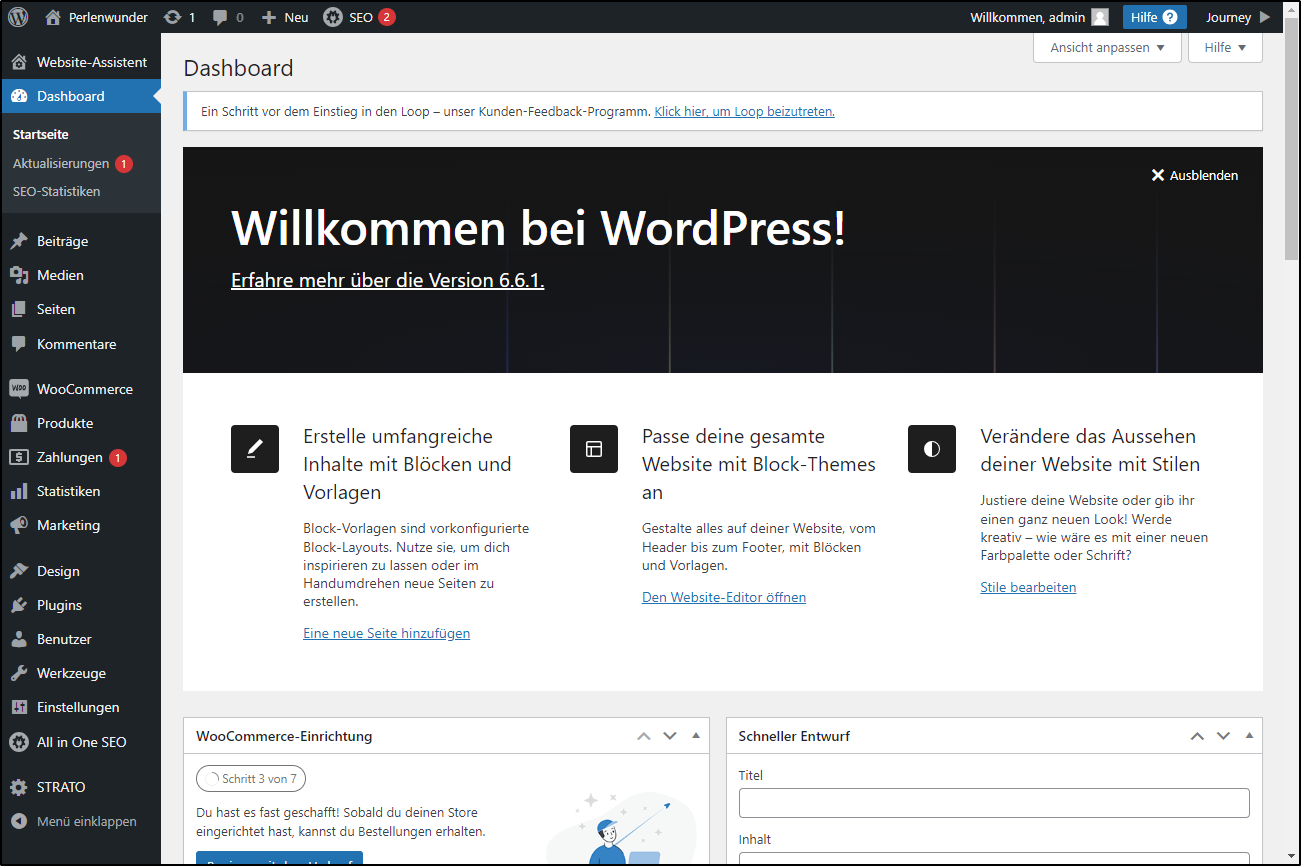
Task: Select Aktualisierungen in the sidebar menu
Action: click(60, 163)
